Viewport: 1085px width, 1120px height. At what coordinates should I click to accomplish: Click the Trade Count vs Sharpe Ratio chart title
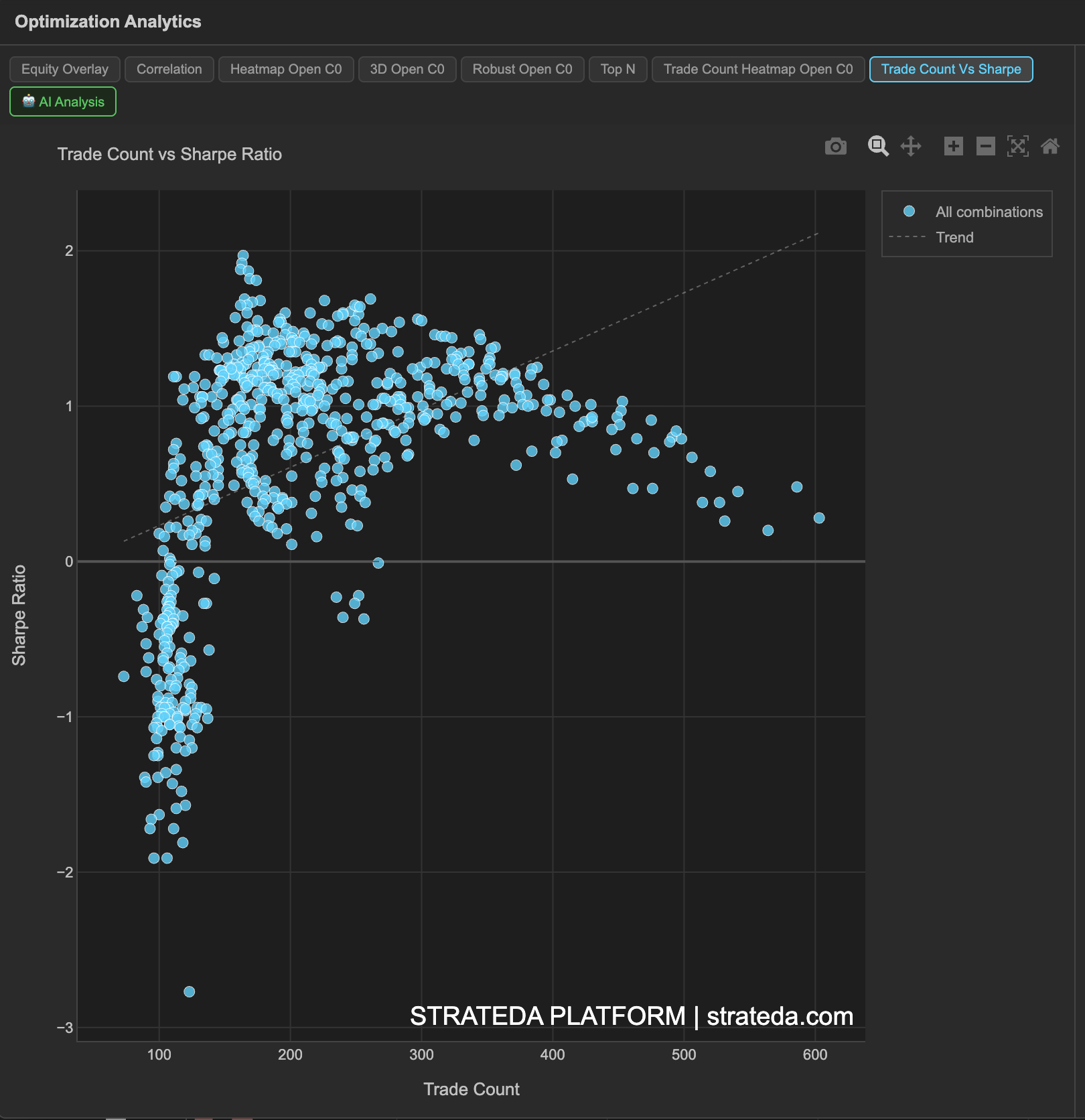tap(169, 154)
